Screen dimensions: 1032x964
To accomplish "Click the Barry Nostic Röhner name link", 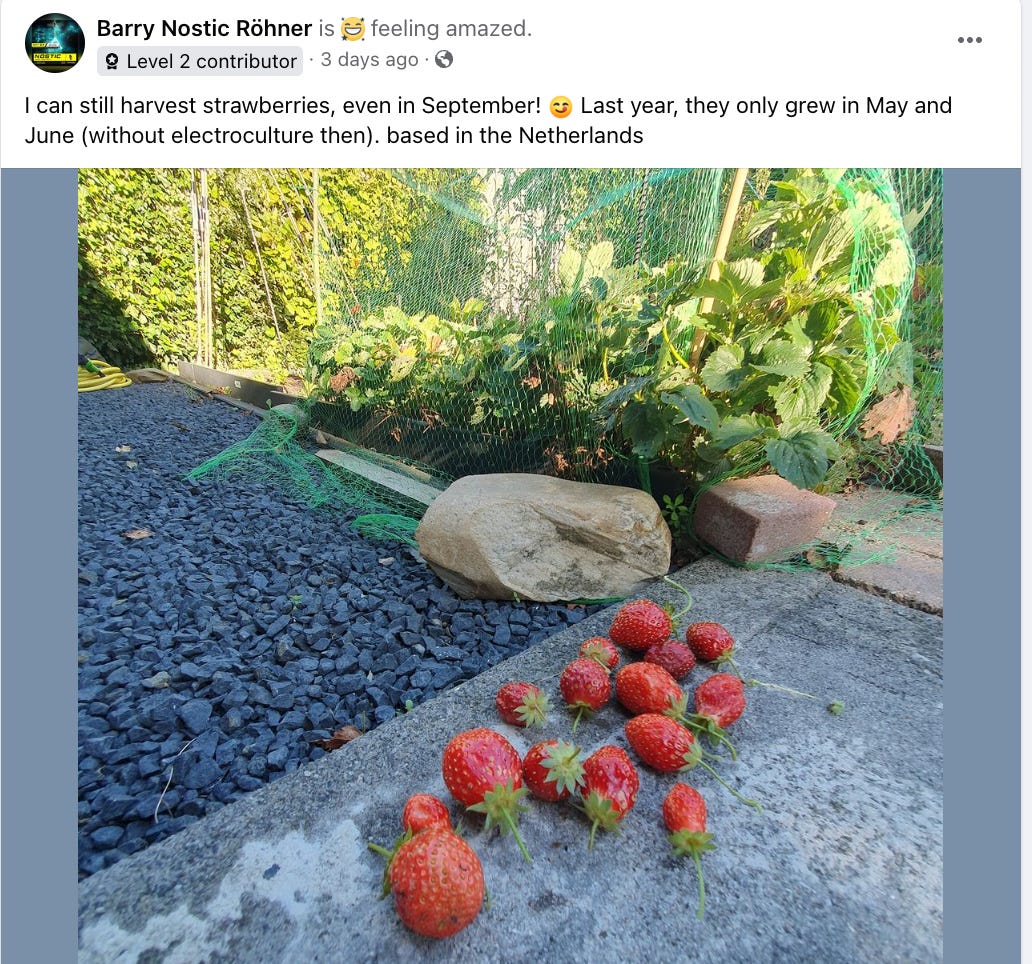I will tap(204, 28).
